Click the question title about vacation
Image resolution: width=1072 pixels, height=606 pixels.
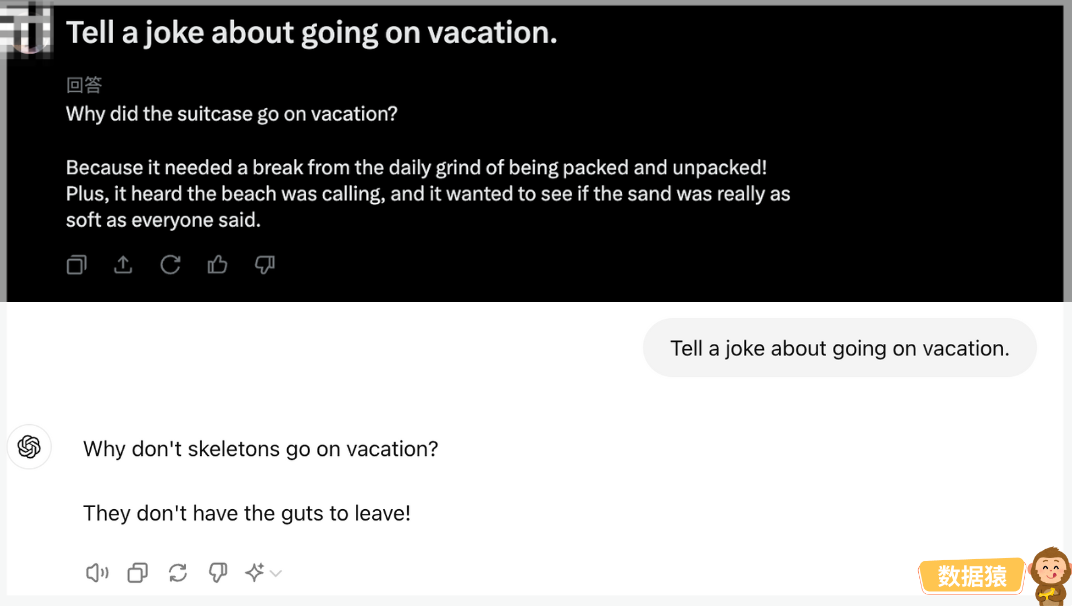(x=312, y=32)
